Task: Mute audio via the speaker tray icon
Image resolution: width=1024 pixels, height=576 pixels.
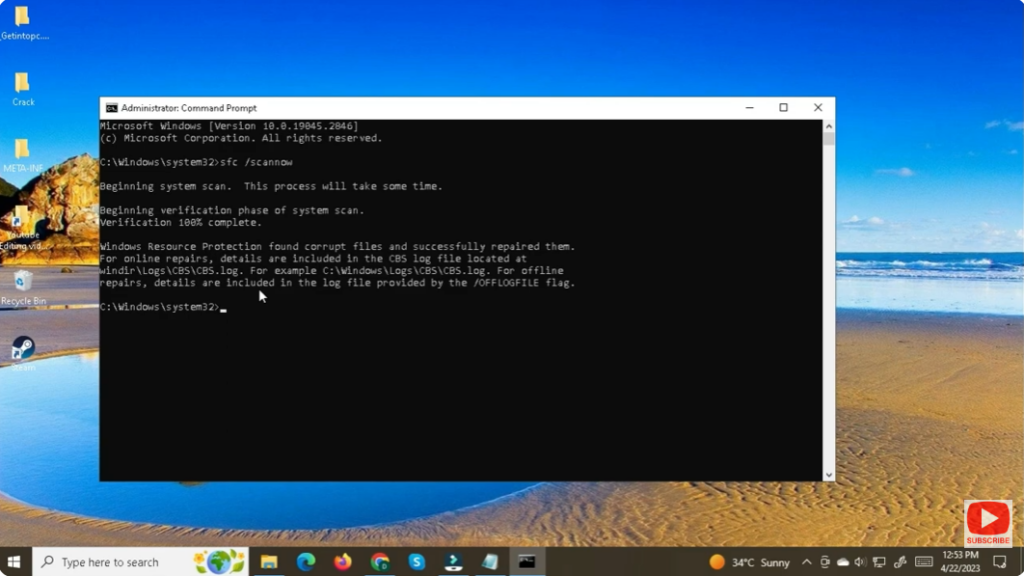Action: pos(861,562)
